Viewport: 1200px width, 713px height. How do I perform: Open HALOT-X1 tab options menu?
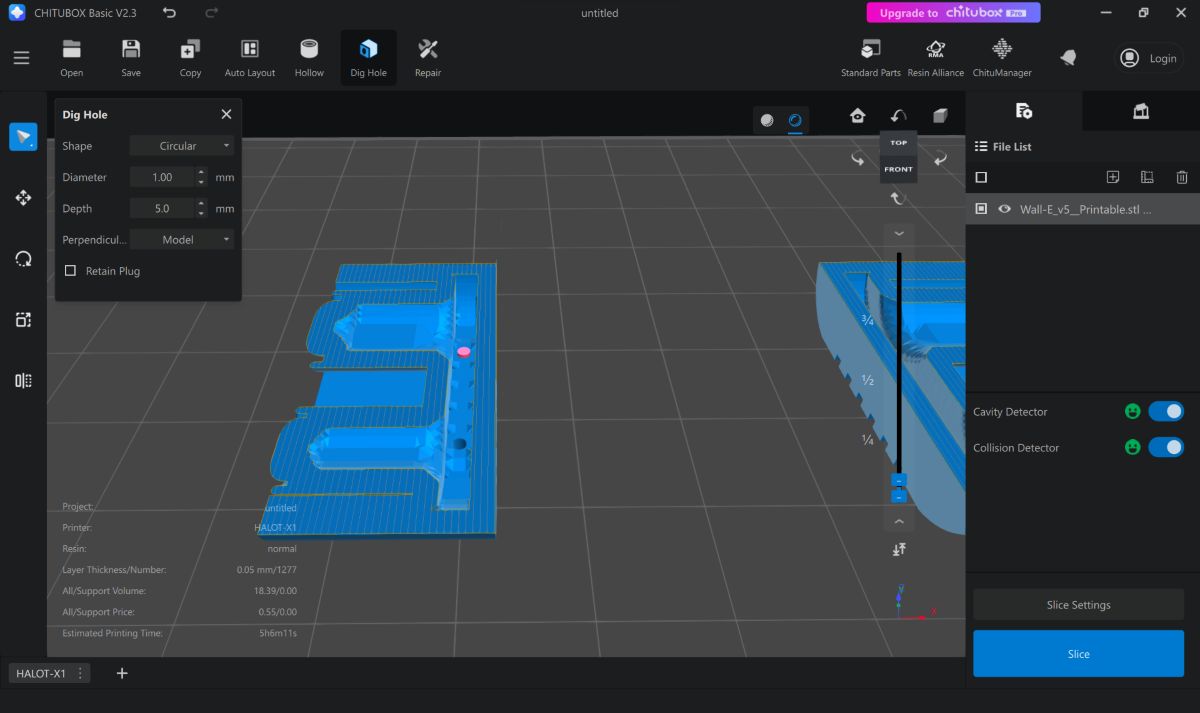[x=79, y=673]
